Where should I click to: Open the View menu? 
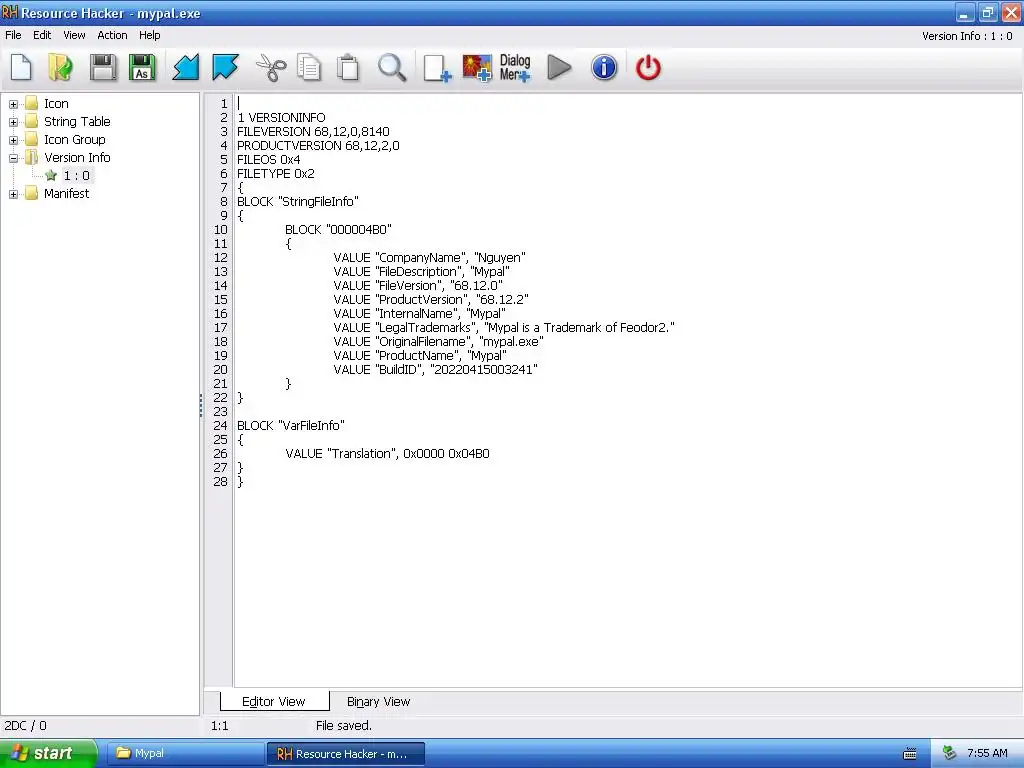tap(74, 35)
